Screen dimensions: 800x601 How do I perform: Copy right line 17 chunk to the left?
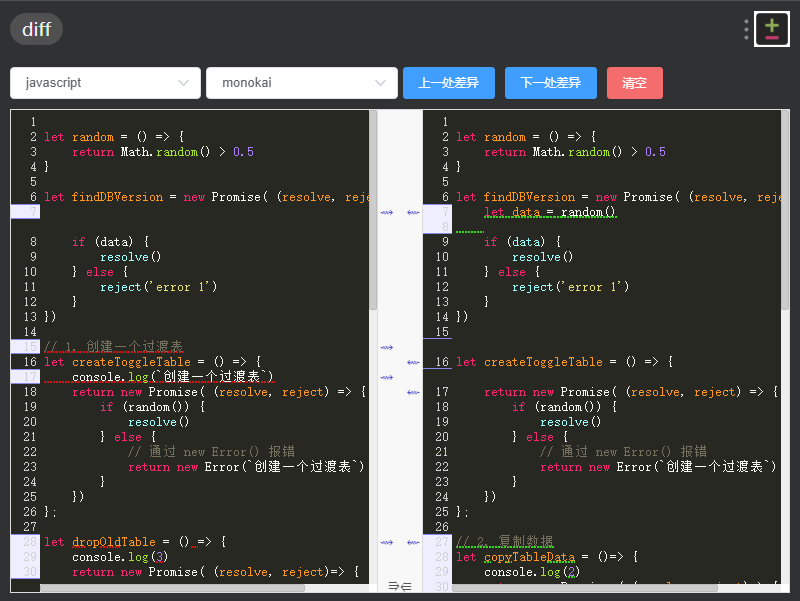[x=413, y=392]
